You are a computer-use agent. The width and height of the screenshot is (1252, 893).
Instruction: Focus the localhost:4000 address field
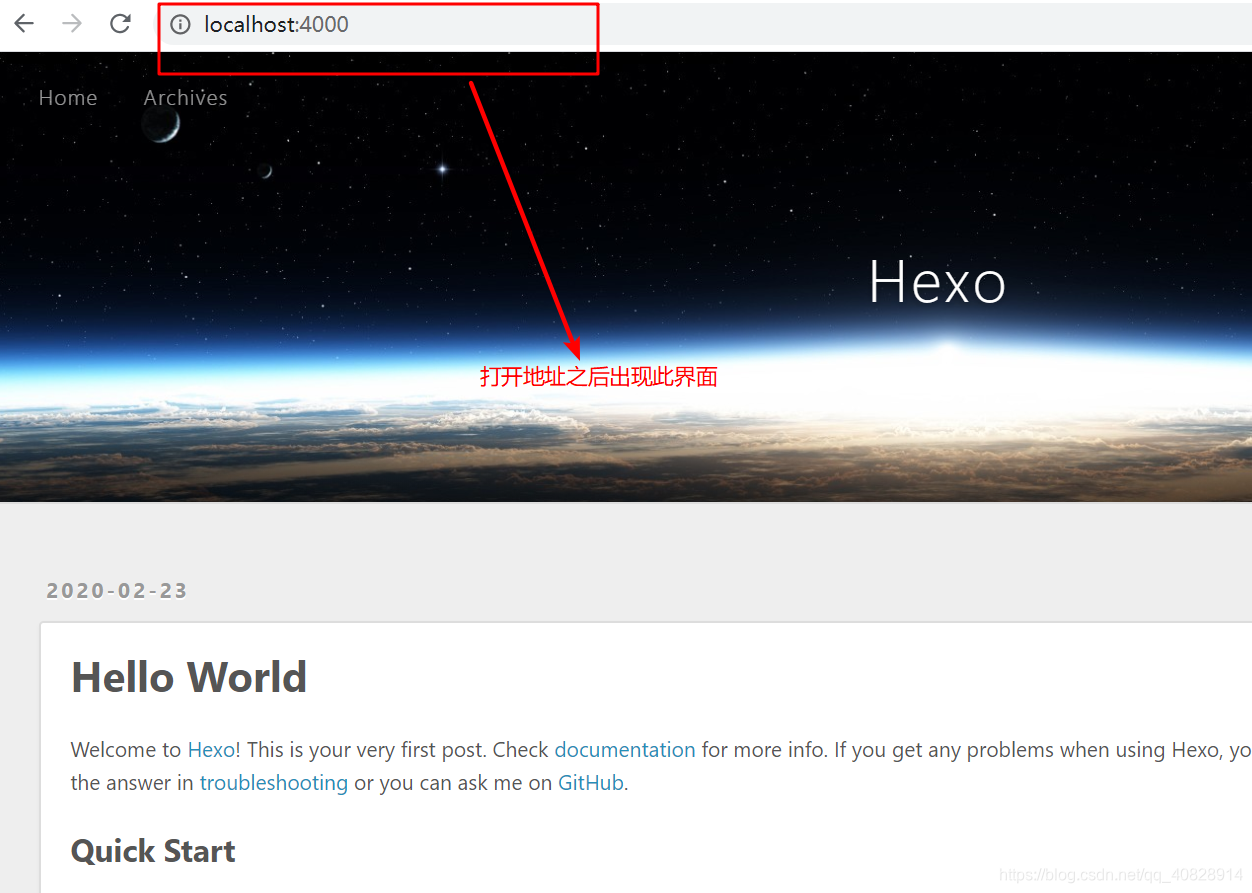click(705, 25)
